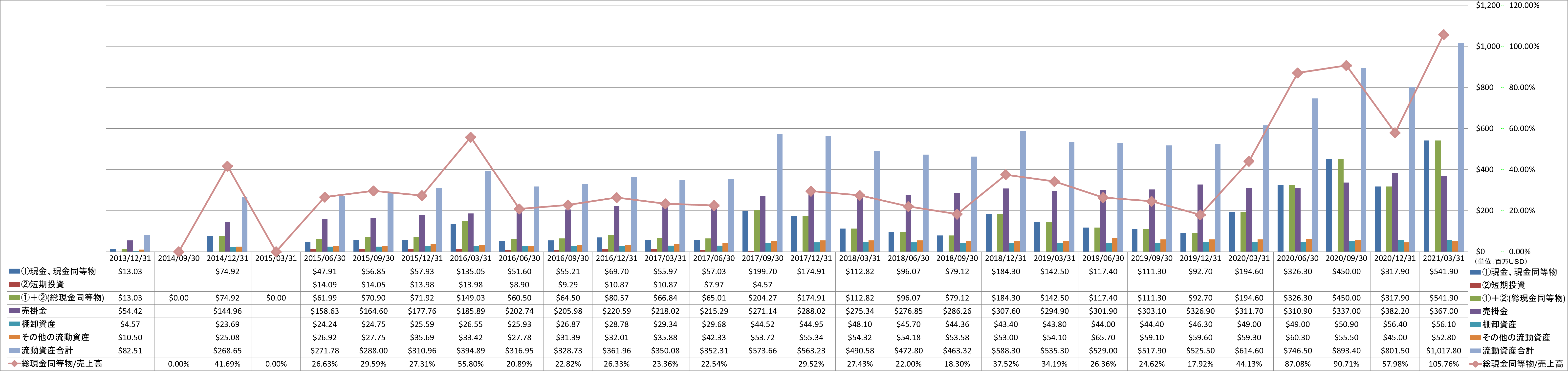Click the blue swatch beside left ①現金、現金同等物
The image size is (1568, 371).
coord(14,272)
